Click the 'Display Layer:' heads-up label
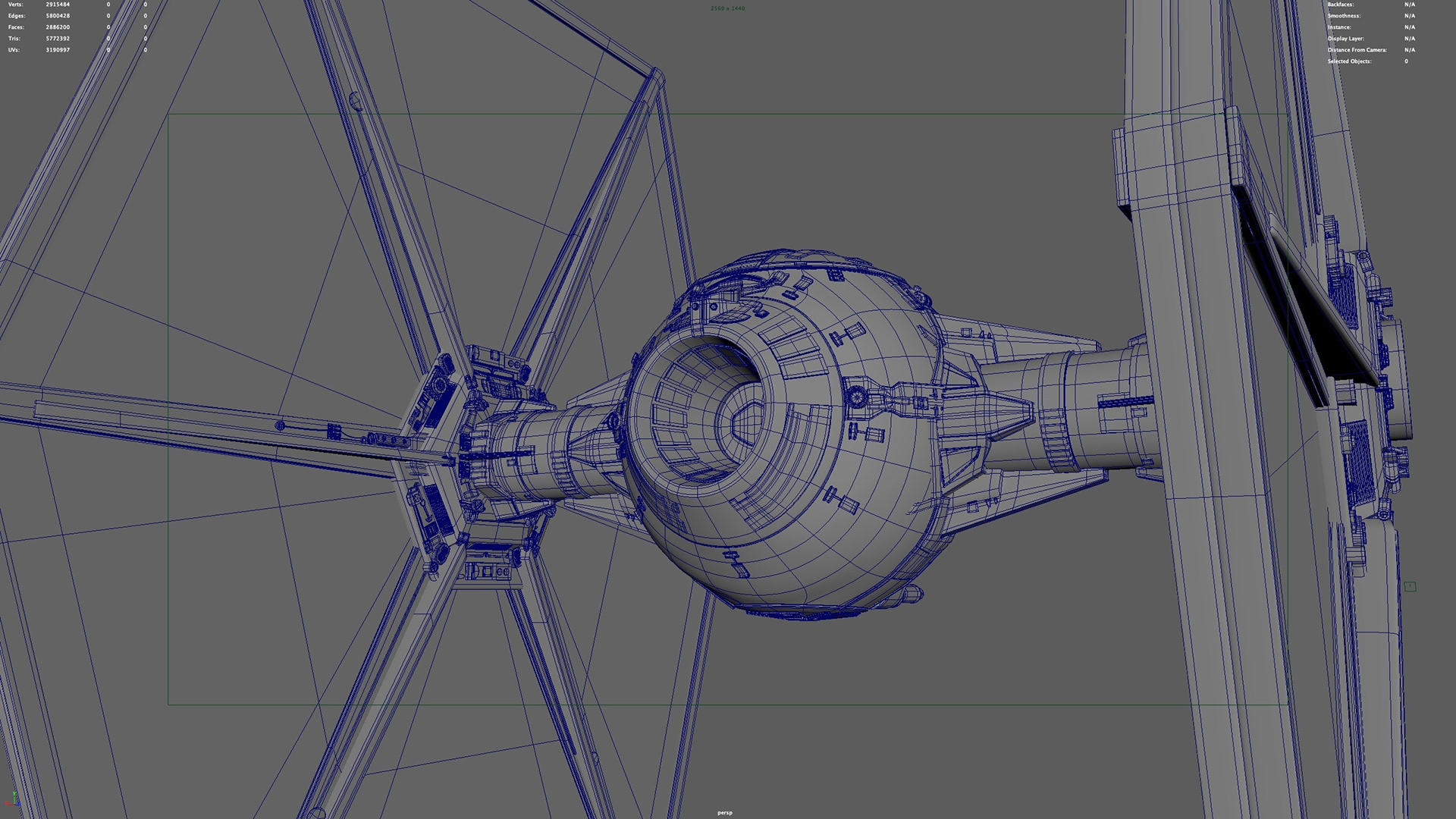The width and height of the screenshot is (1456, 819). 1346,39
